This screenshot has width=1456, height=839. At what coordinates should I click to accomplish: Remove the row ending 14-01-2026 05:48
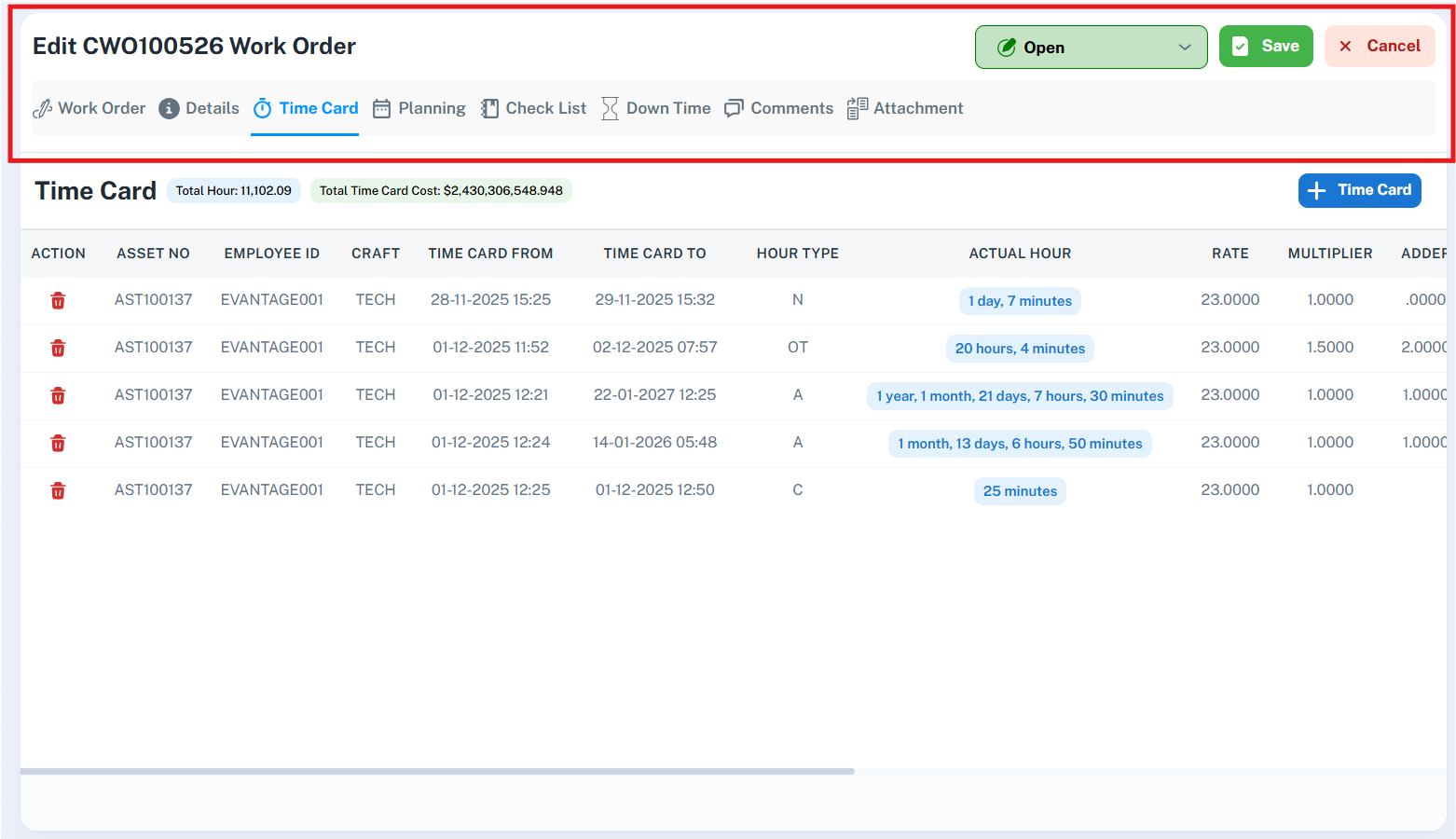[x=58, y=443]
